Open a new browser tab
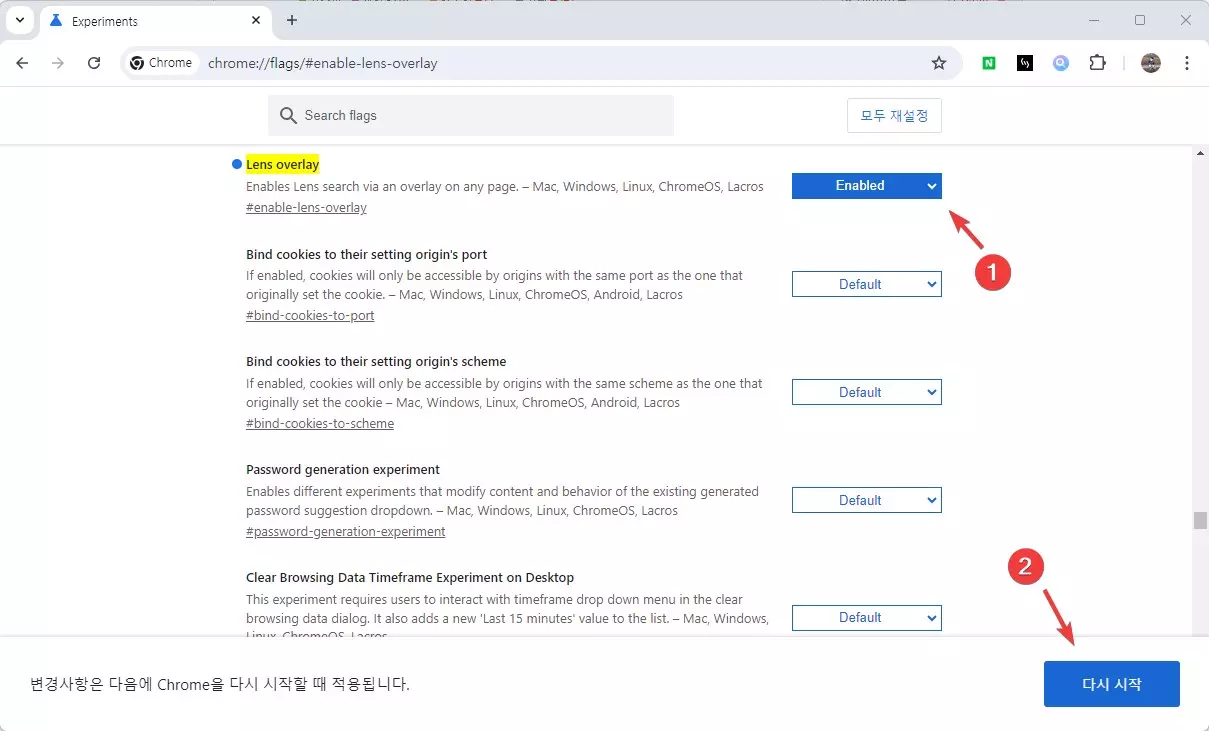Image resolution: width=1209 pixels, height=731 pixels. 291,20
